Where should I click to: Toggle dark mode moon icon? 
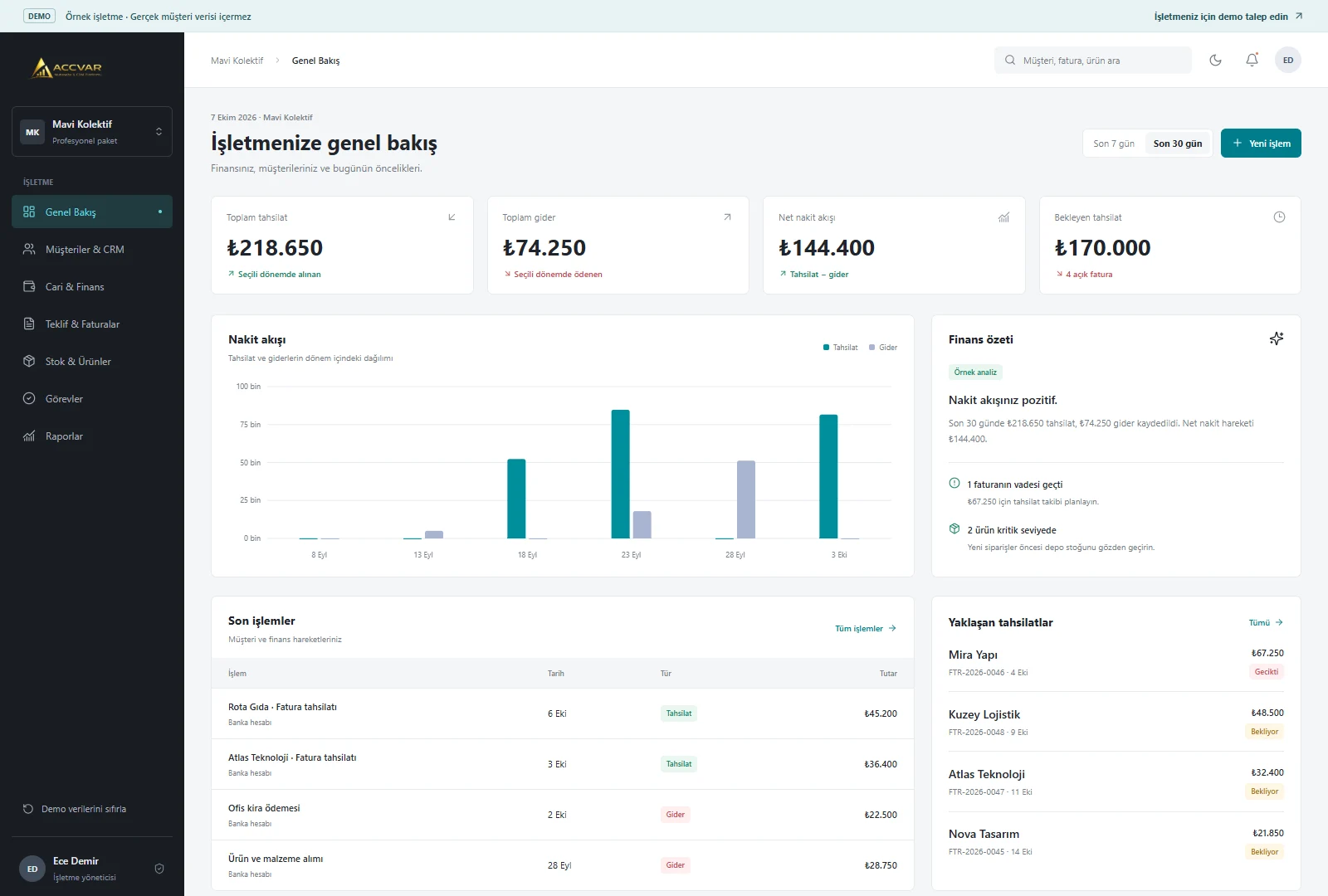click(x=1215, y=60)
